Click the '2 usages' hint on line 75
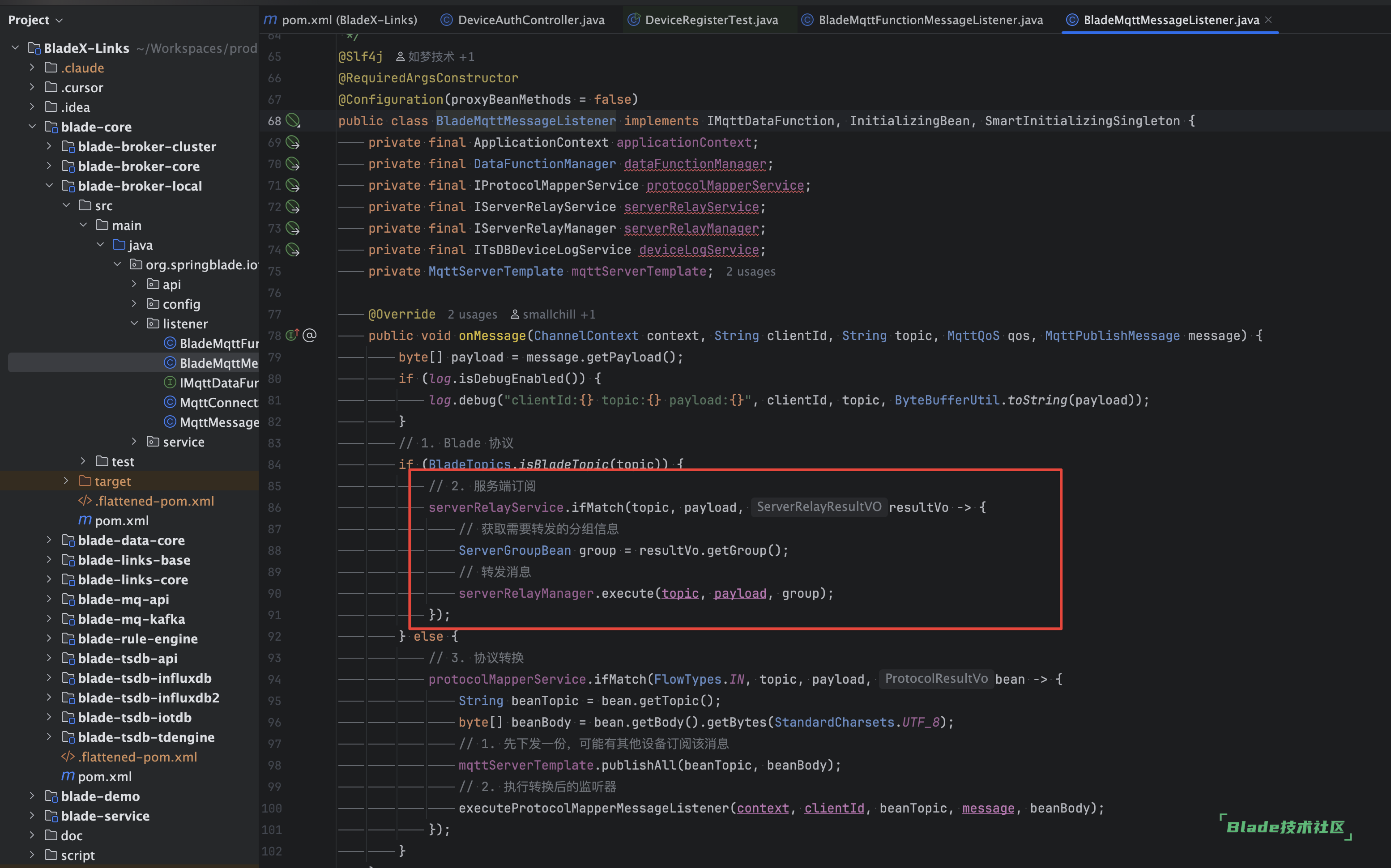The image size is (1391, 868). click(x=750, y=272)
